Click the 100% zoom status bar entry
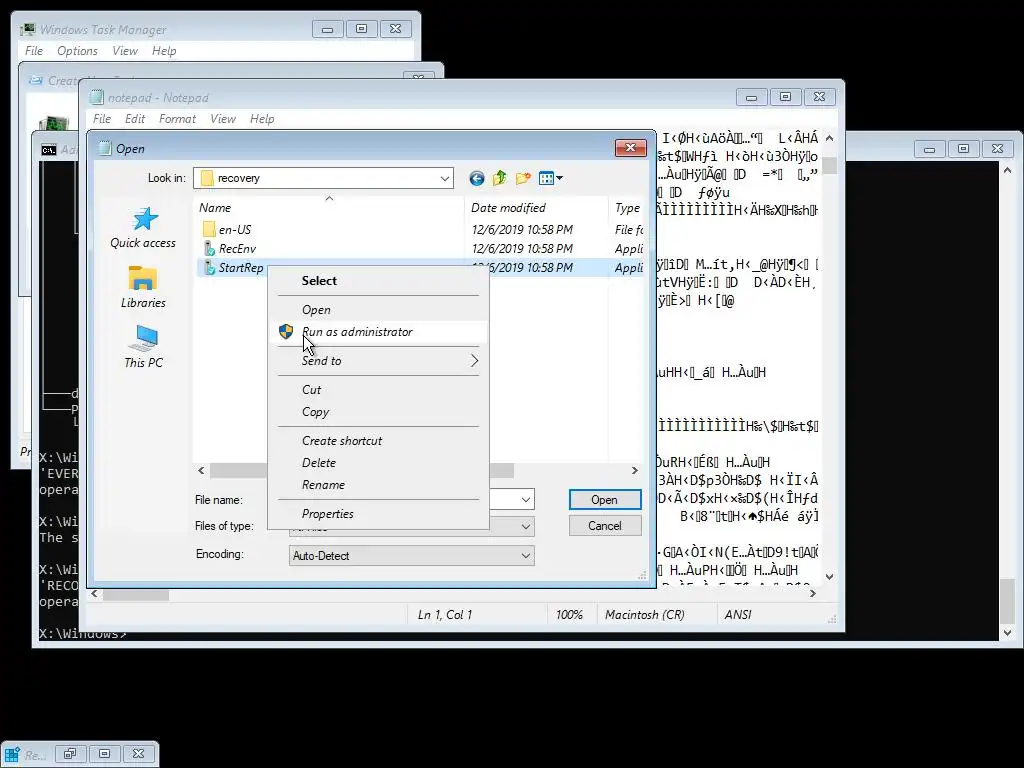1024x768 pixels. tap(569, 615)
